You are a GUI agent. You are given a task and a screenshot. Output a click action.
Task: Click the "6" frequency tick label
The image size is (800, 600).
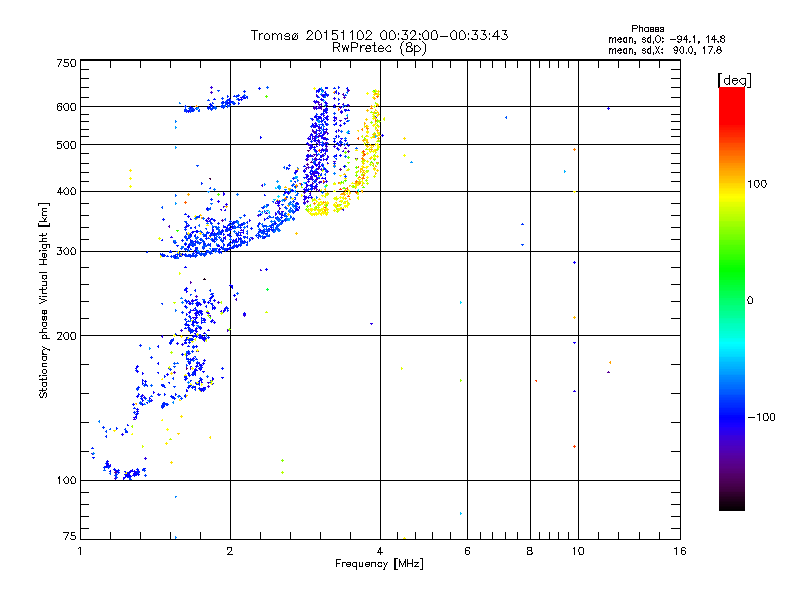[x=467, y=551]
